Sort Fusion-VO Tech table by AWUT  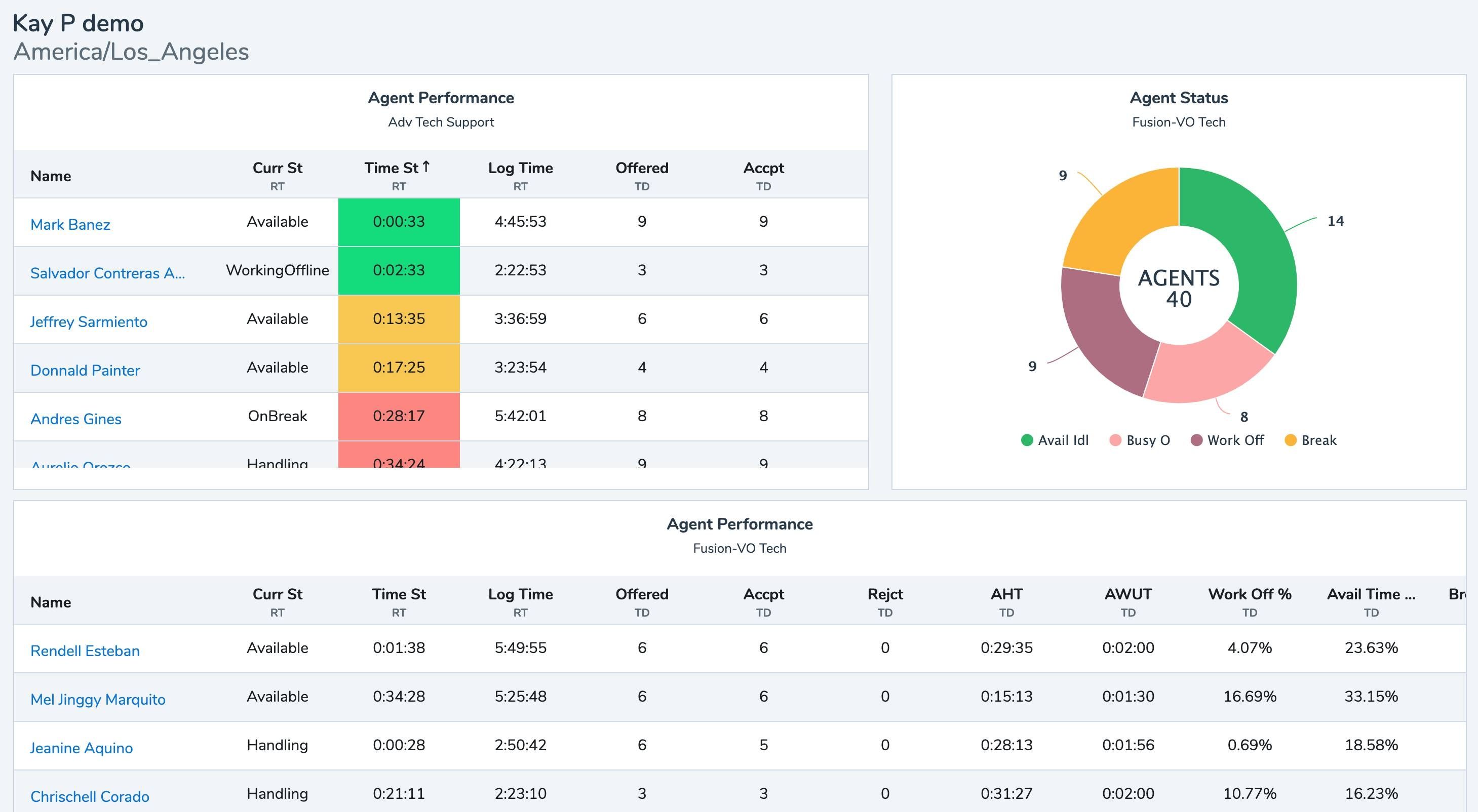(x=1129, y=594)
